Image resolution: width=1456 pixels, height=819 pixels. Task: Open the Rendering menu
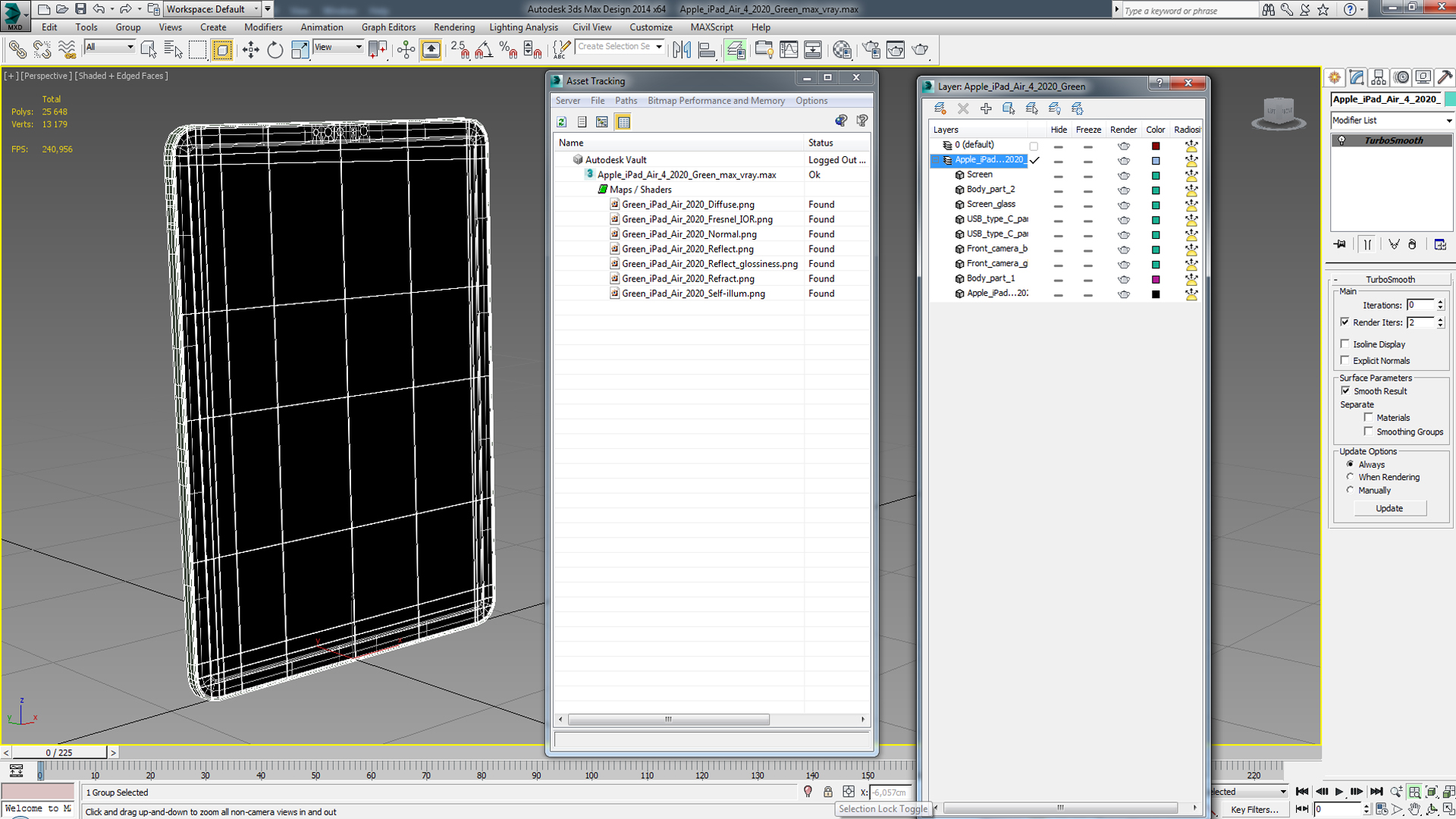pyautogui.click(x=454, y=27)
